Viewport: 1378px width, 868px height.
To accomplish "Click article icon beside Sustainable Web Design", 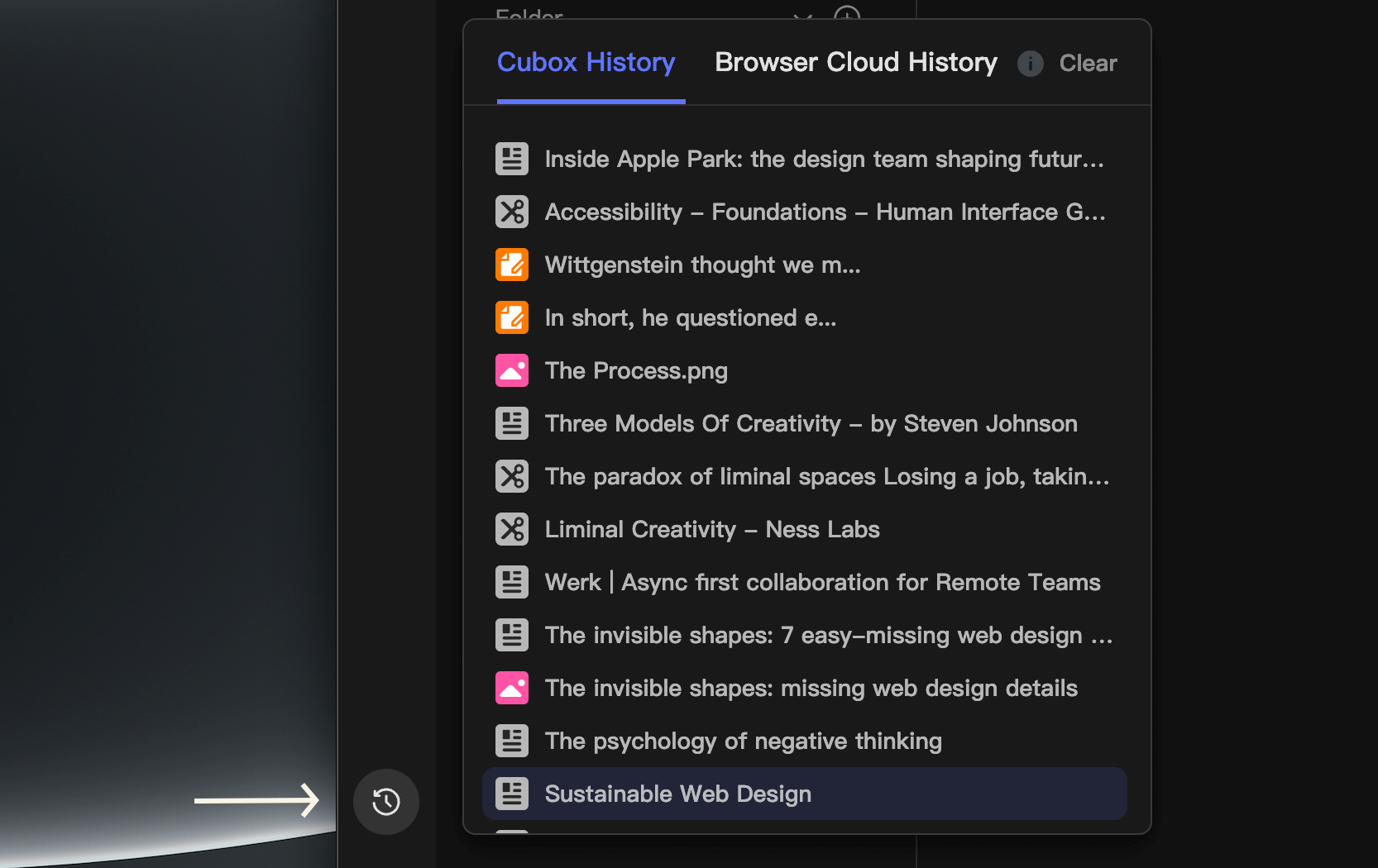I will (x=512, y=794).
